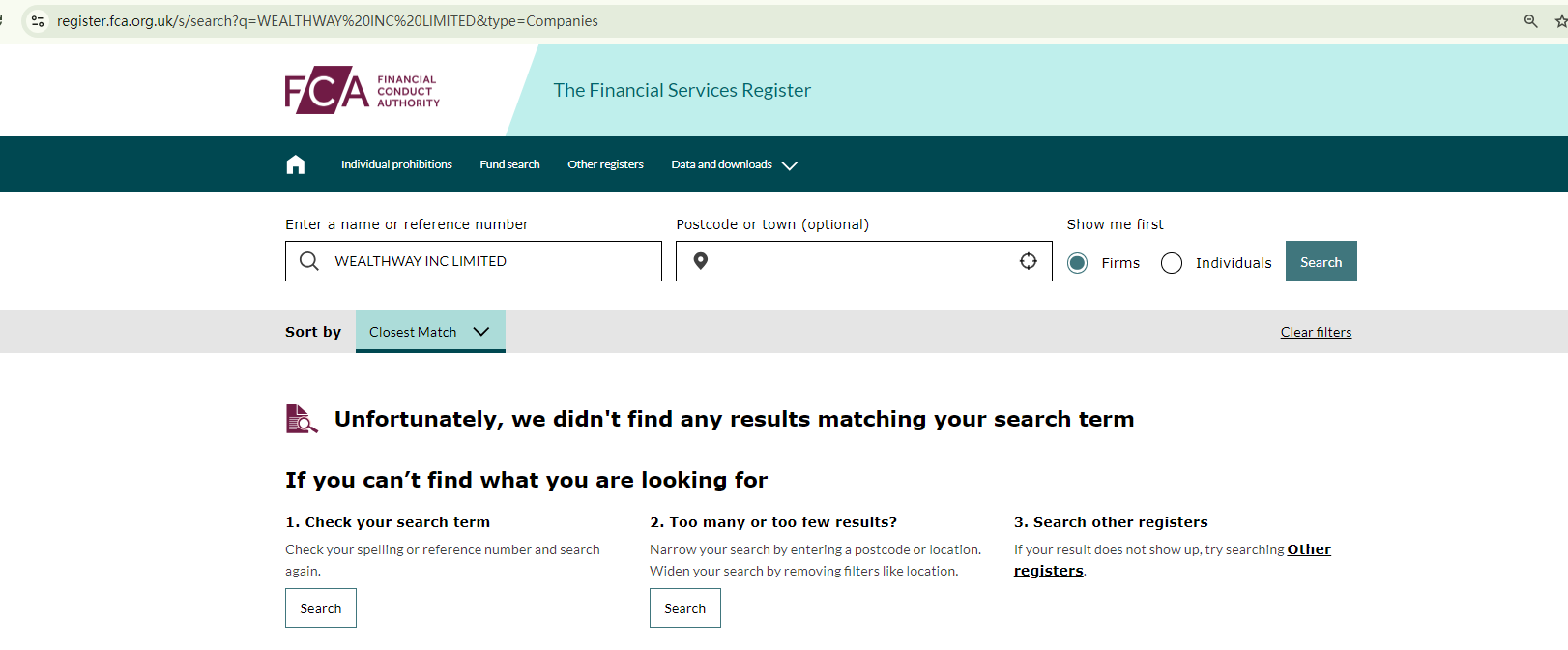The height and width of the screenshot is (650, 1568).
Task: Click the FCA logo
Action: 362,90
